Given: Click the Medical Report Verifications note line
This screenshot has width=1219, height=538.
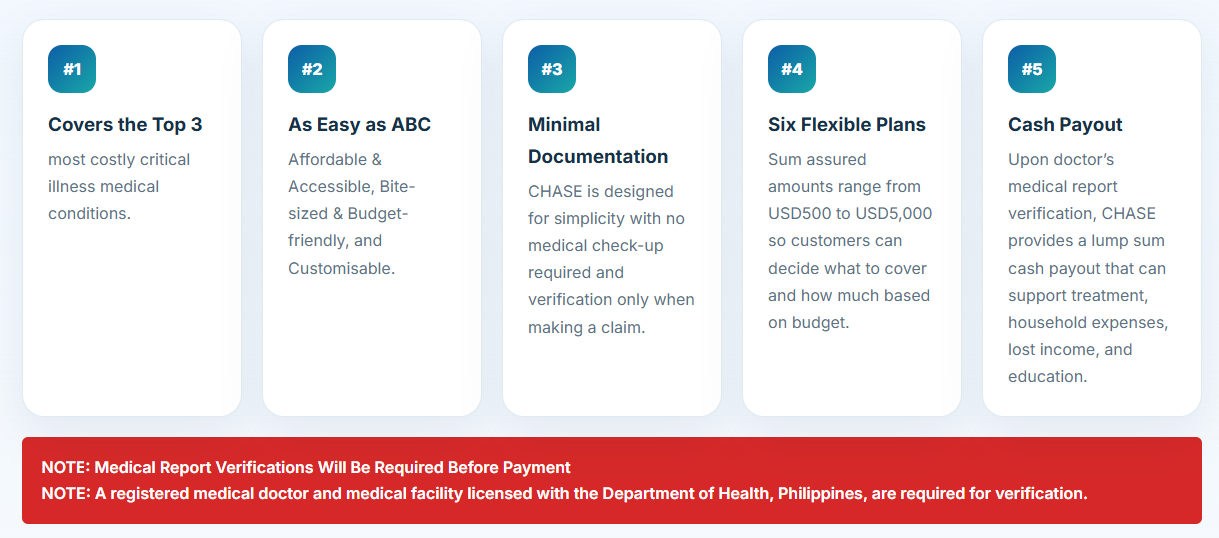Looking at the screenshot, I should point(306,467).
